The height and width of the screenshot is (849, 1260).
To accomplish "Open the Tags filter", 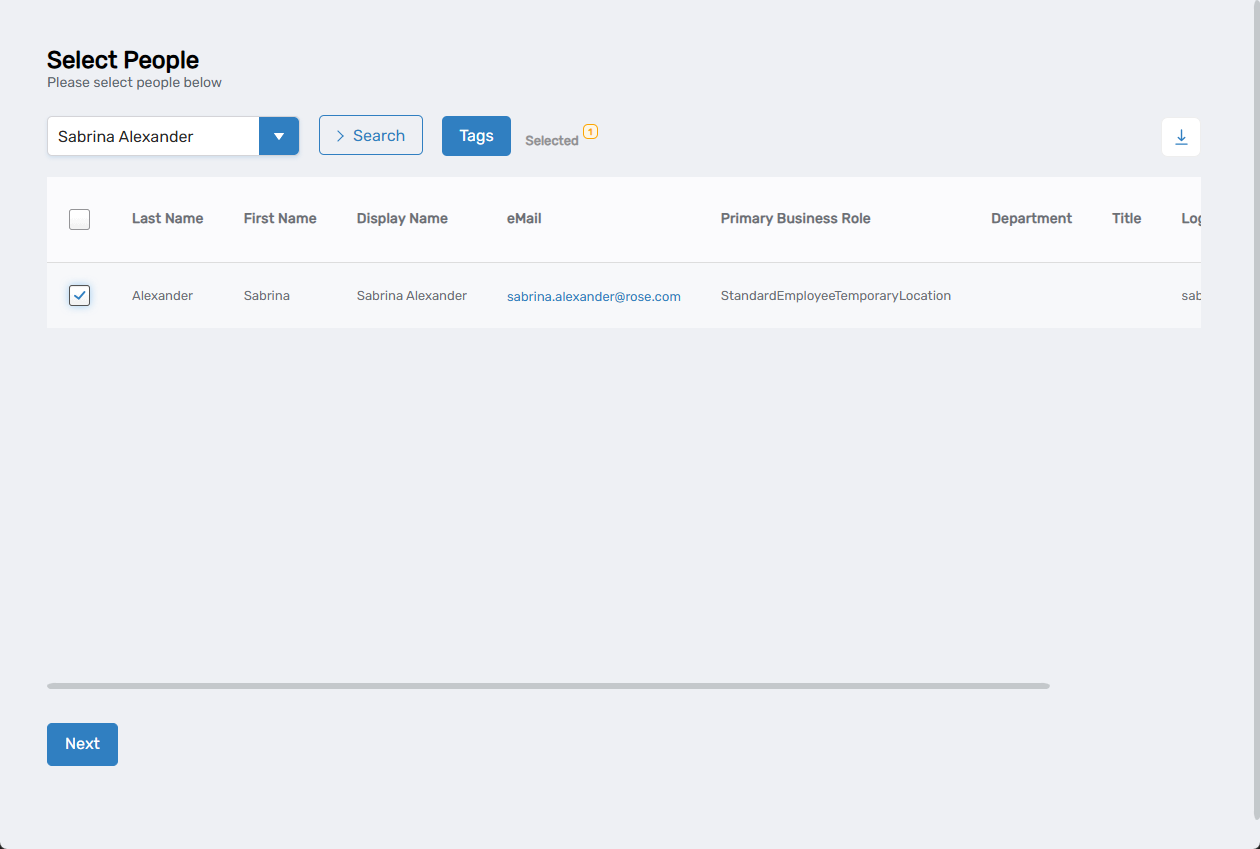I will pos(476,136).
